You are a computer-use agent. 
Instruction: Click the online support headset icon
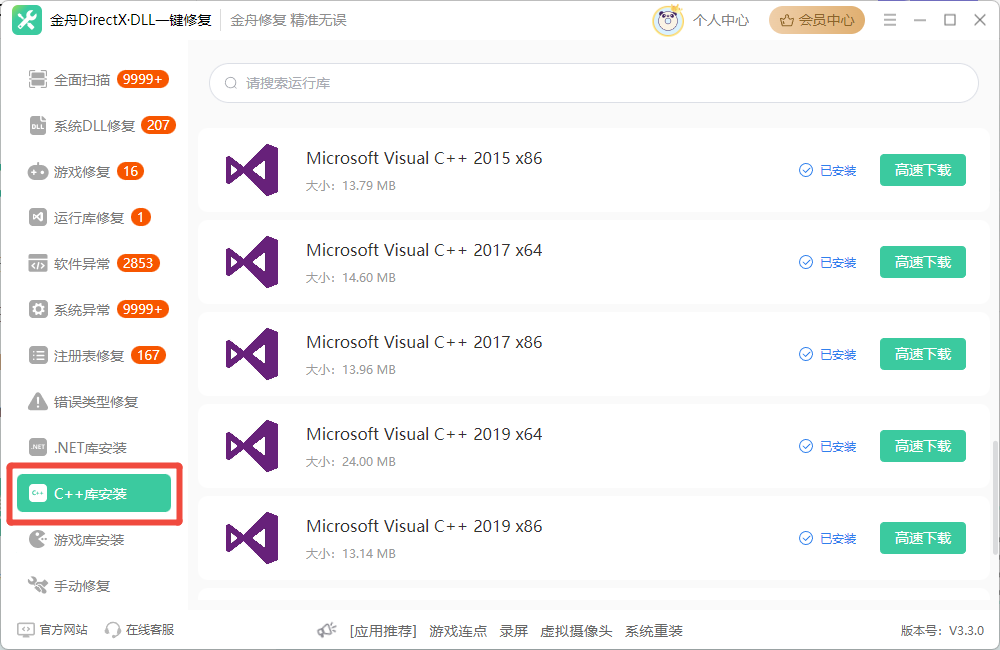tap(112, 630)
